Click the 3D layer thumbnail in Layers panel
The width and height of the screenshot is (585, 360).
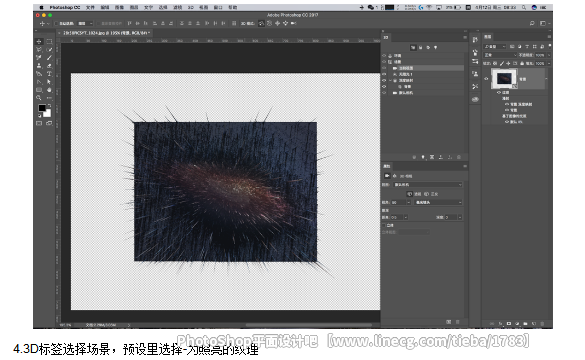pos(504,79)
